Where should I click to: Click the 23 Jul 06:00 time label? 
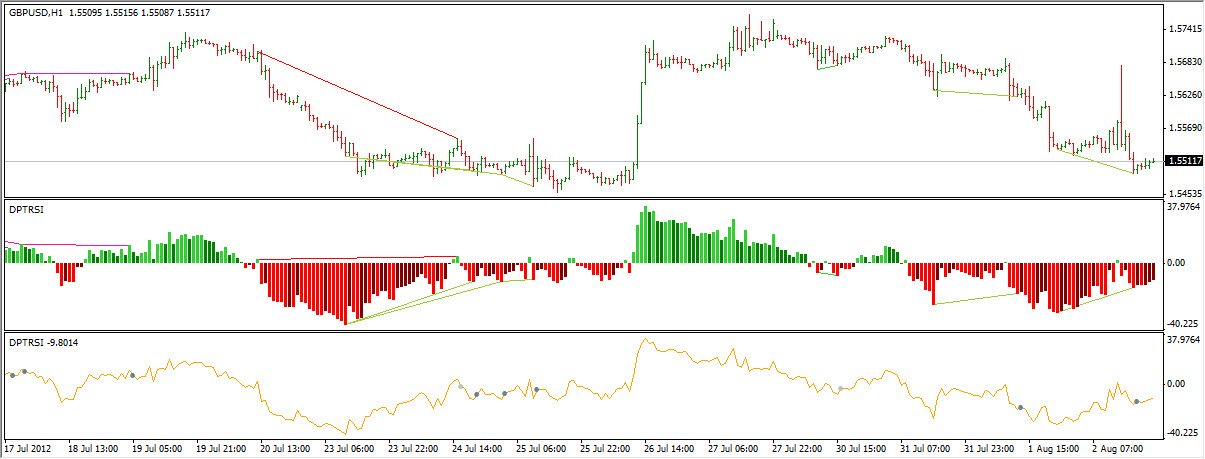tap(351, 449)
